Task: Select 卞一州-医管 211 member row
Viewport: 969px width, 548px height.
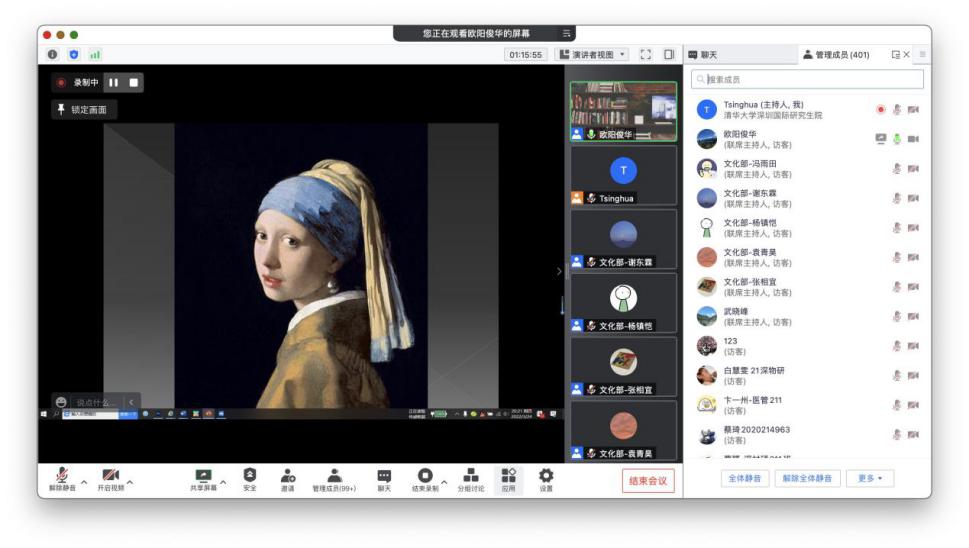Action: pyautogui.click(x=808, y=405)
